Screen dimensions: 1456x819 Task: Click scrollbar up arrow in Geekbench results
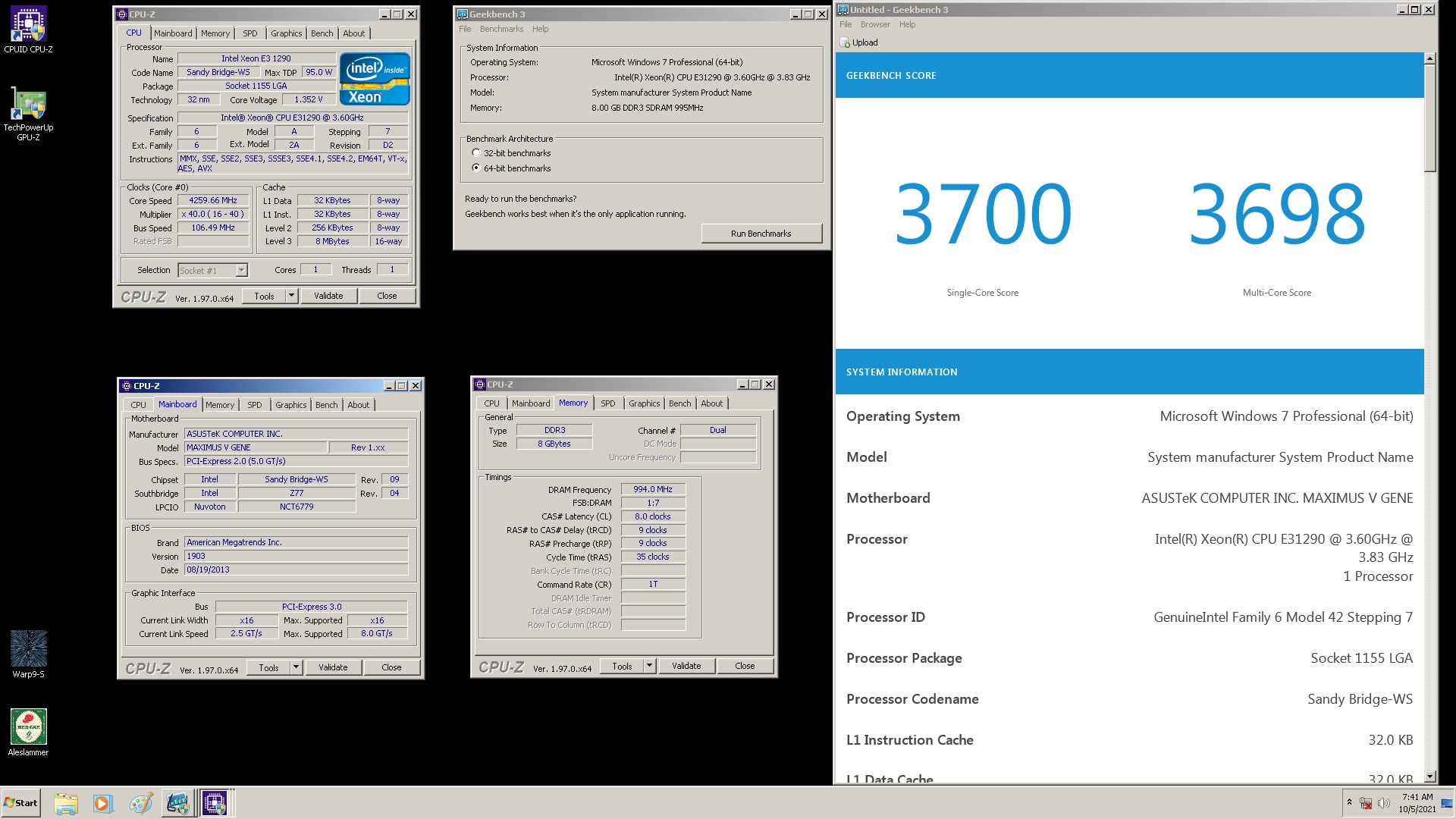1430,58
